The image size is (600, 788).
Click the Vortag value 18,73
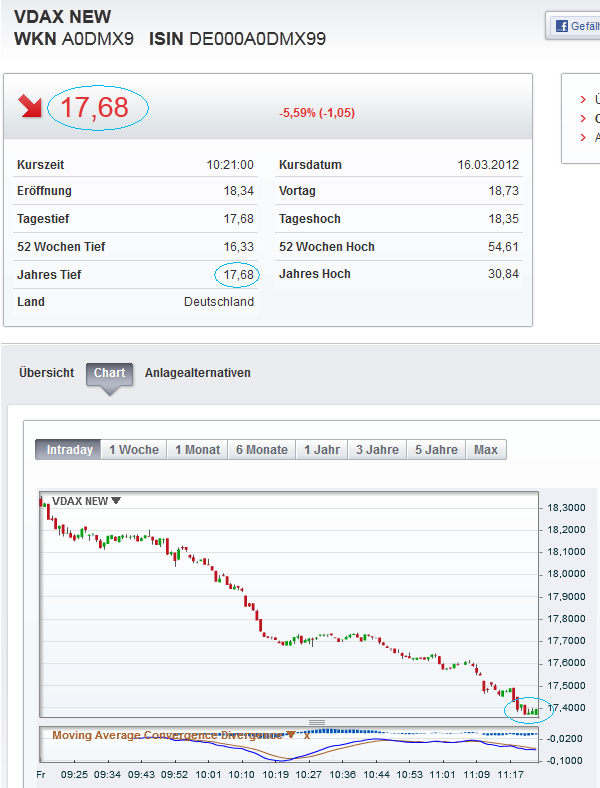click(x=504, y=191)
